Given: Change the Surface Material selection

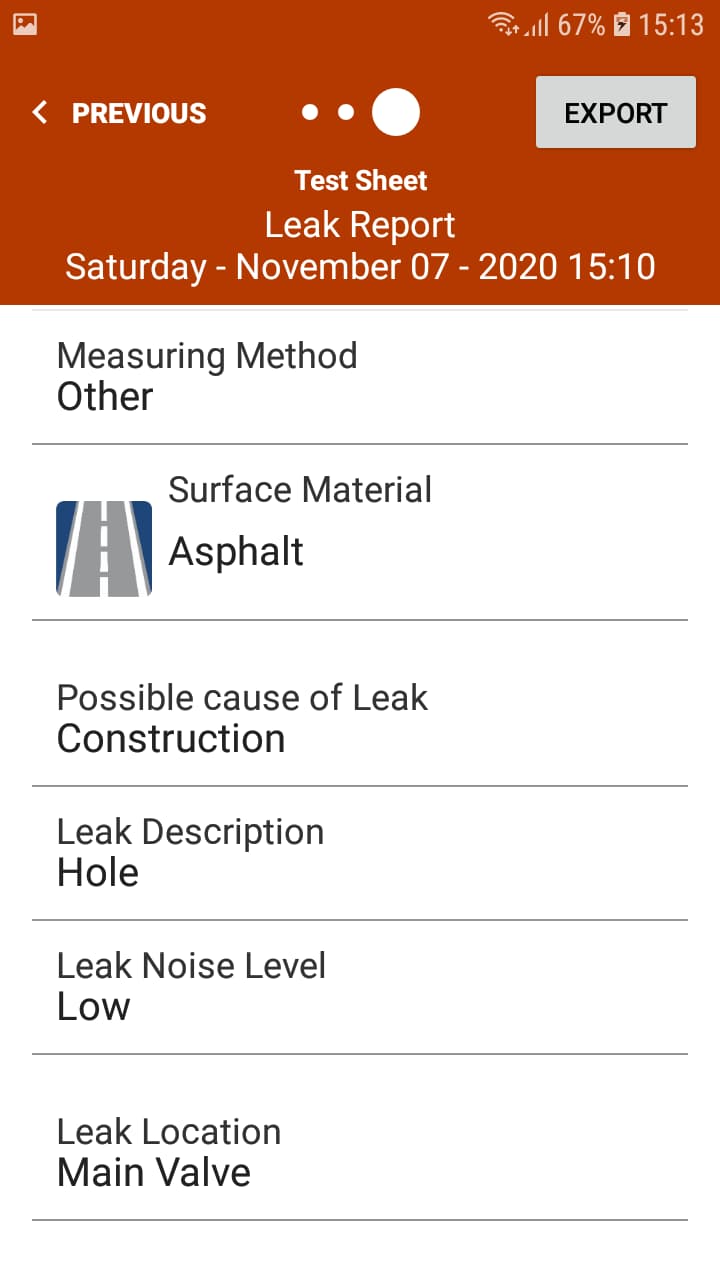Looking at the screenshot, I should coord(360,532).
